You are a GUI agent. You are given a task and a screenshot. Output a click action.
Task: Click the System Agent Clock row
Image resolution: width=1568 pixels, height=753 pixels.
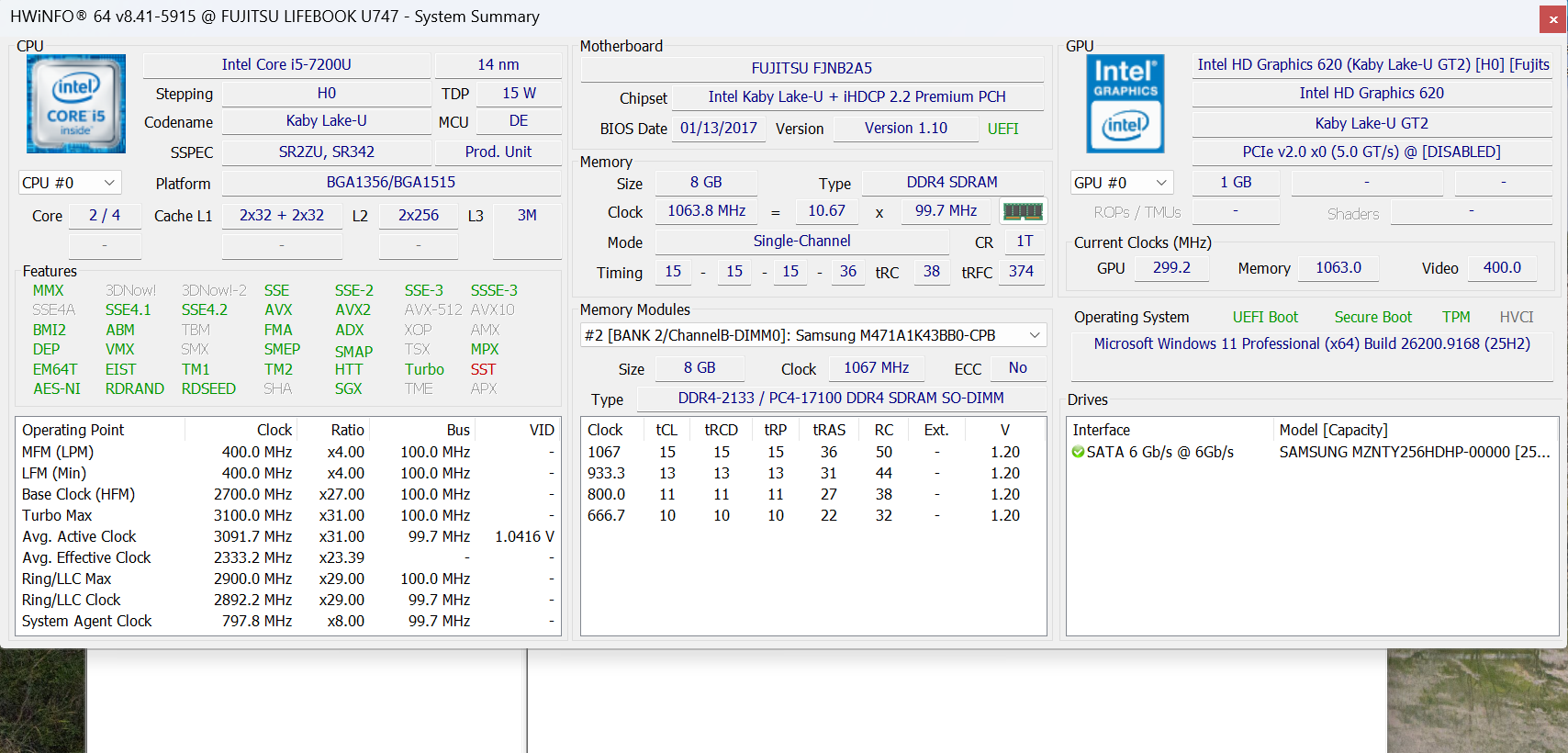[x=288, y=621]
